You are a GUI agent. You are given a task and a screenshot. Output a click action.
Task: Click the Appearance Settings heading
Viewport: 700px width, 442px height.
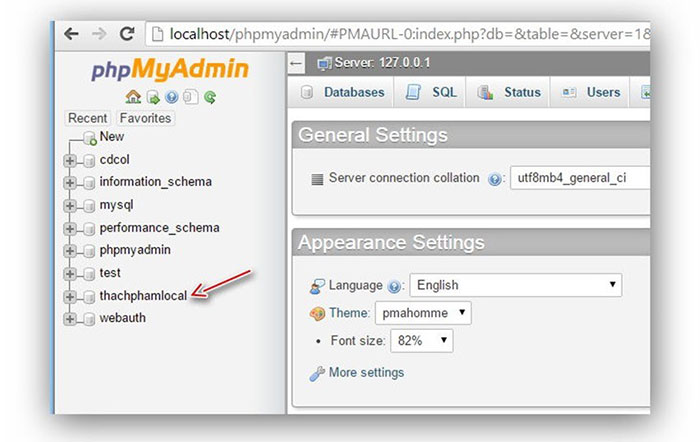391,242
